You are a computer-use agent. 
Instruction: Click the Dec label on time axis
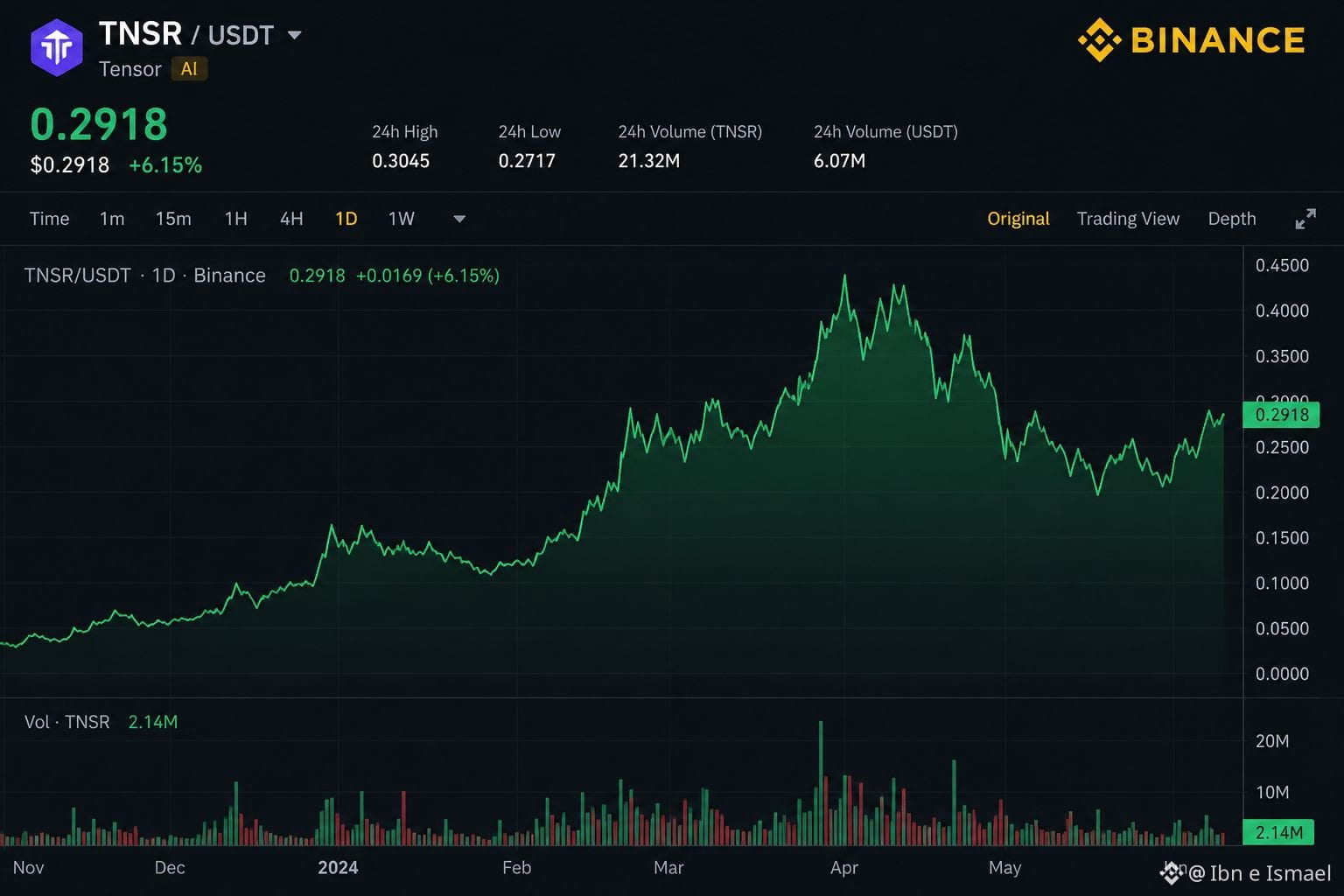coord(170,868)
